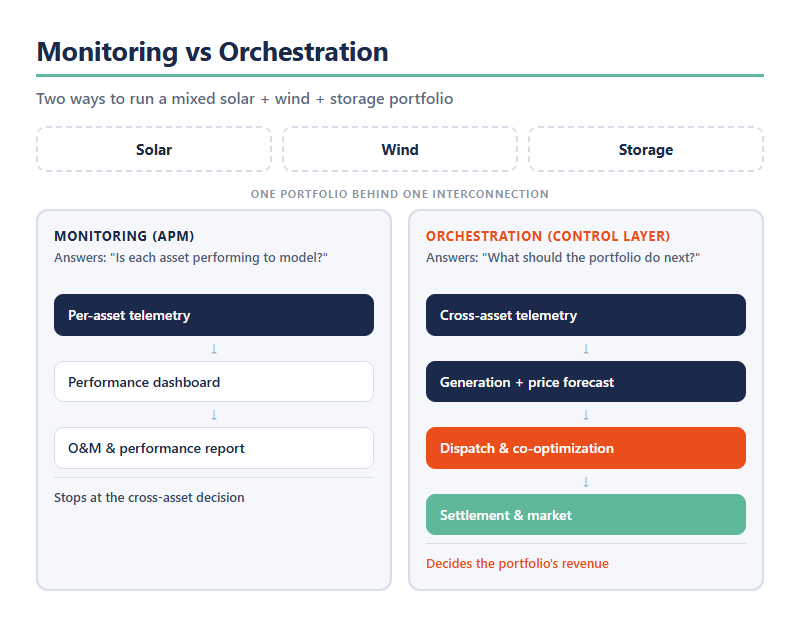Image resolution: width=800 pixels, height=627 pixels.
Task: Select the Cross-asset telemetry block
Action: pyautogui.click(x=586, y=315)
